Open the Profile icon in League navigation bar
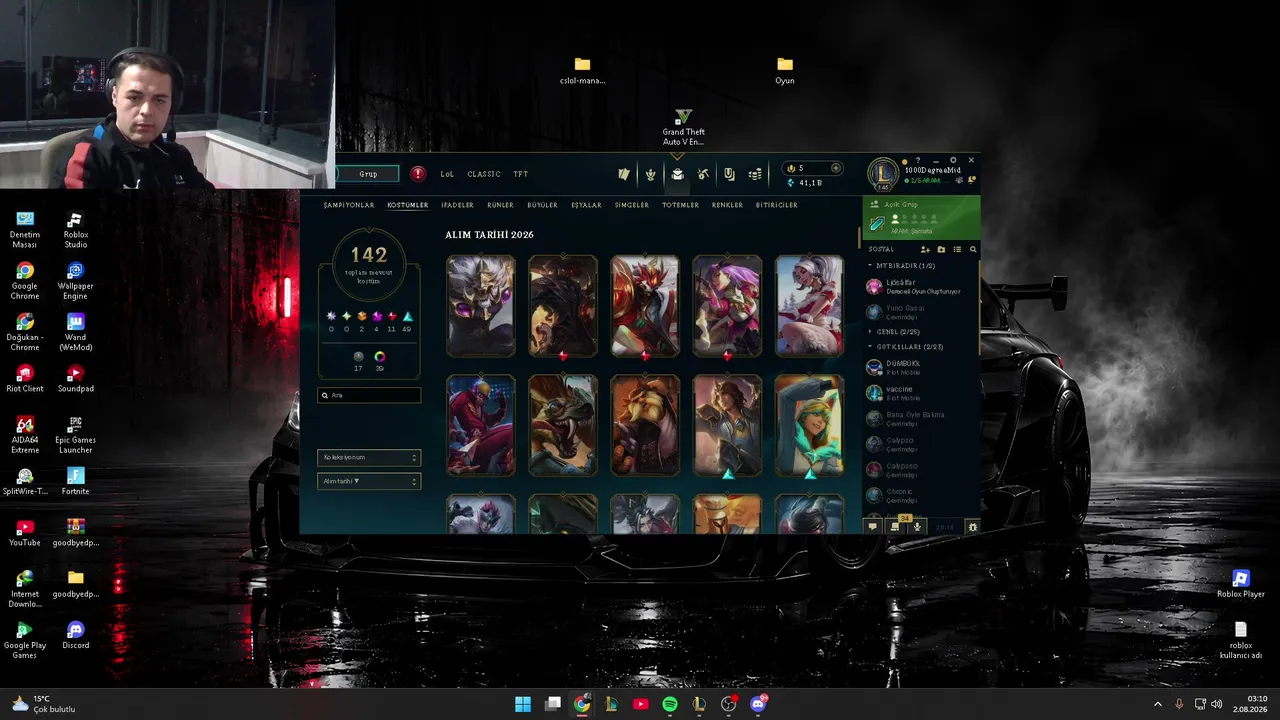 [650, 174]
